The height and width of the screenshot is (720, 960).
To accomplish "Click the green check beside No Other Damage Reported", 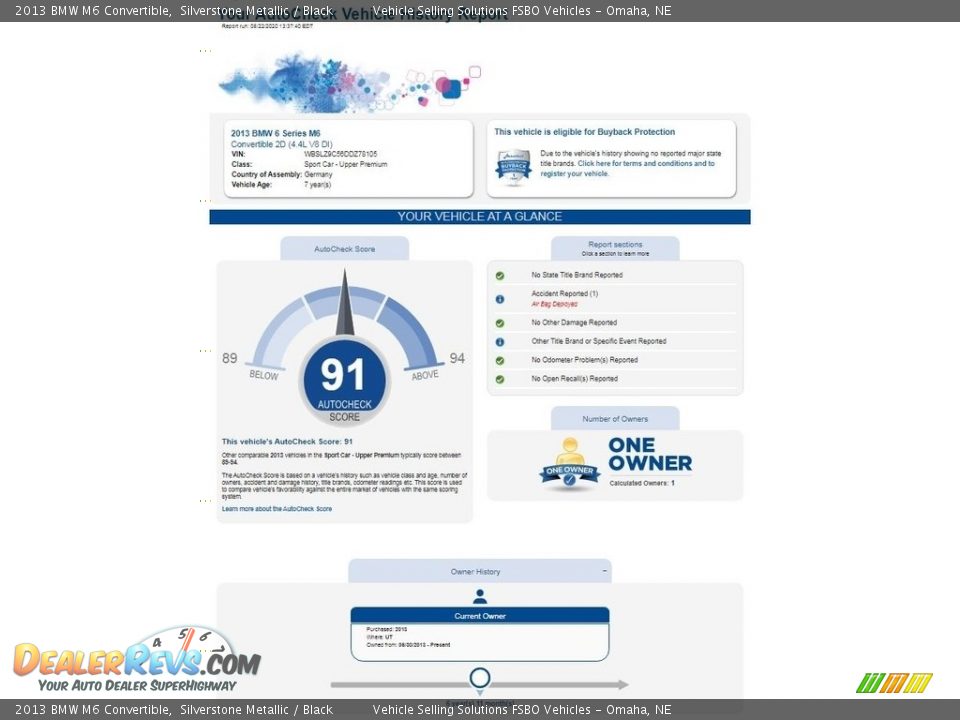I will [x=500, y=323].
